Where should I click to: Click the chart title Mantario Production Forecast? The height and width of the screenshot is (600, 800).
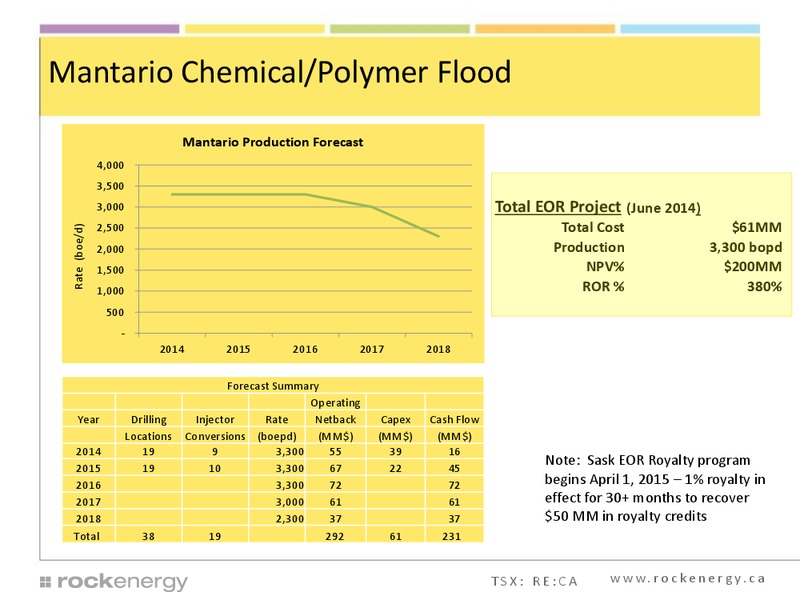(x=272, y=142)
